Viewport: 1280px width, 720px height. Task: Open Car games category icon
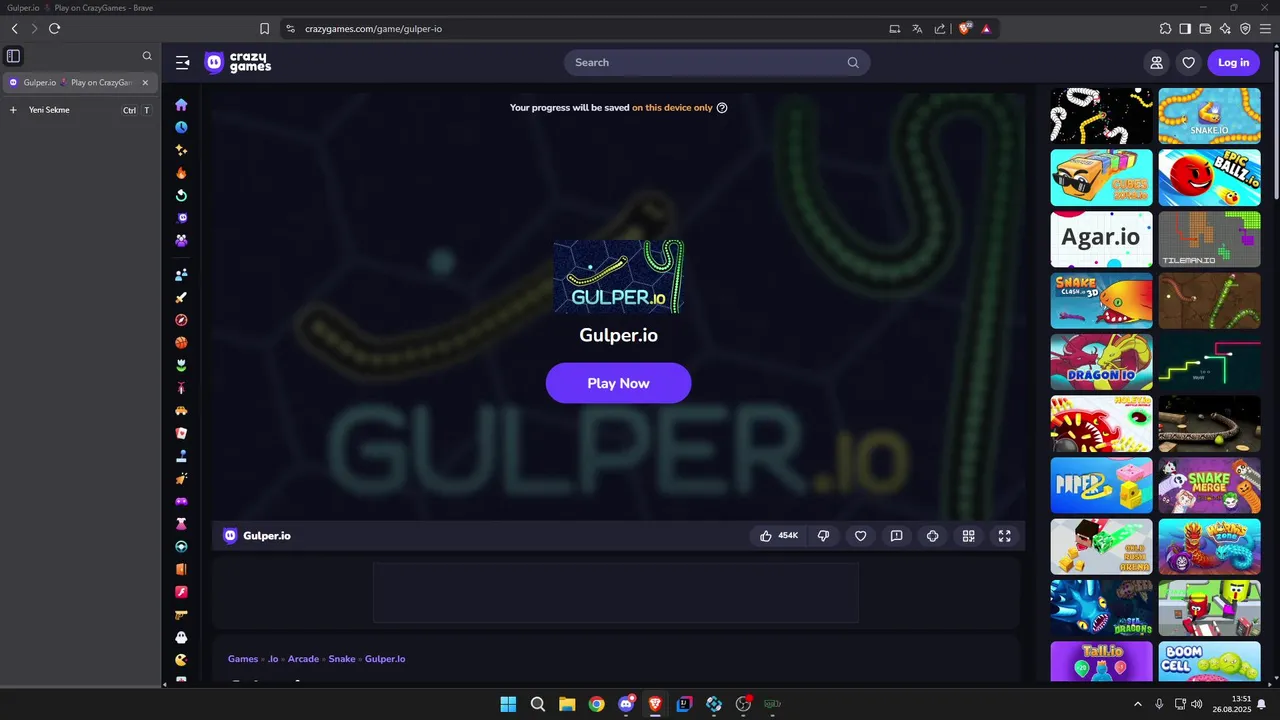click(181, 411)
